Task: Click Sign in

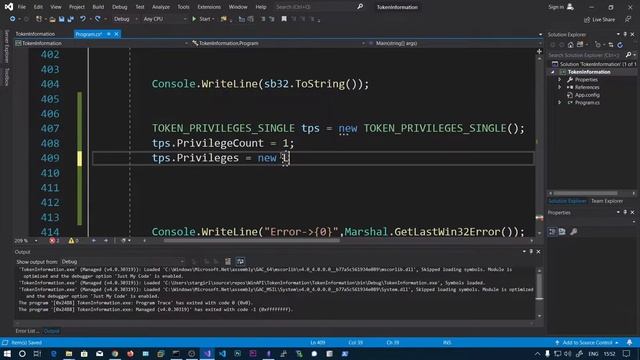Action: coord(561,7)
